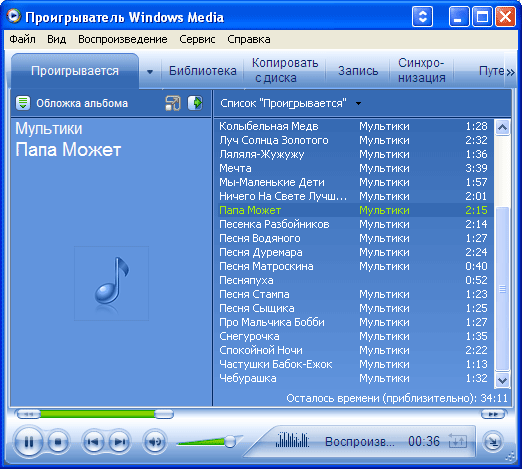The image size is (522, 469).
Task: Minimize the Windows Media Player window
Action: [x=459, y=17]
